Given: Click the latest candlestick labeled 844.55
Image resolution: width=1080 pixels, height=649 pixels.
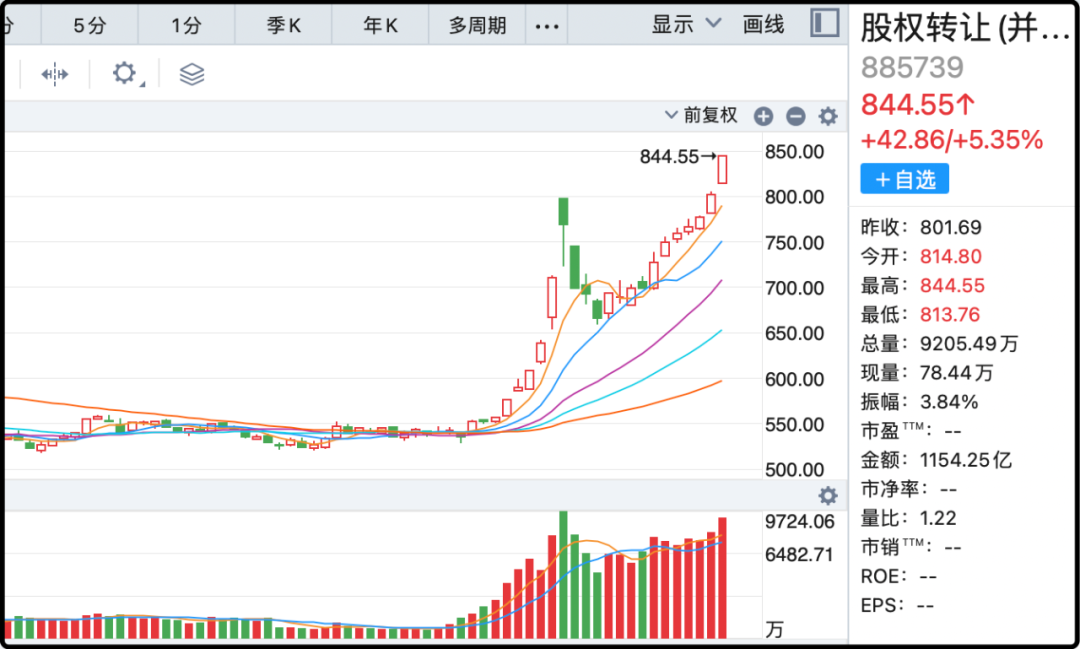Looking at the screenshot, I should tap(722, 169).
